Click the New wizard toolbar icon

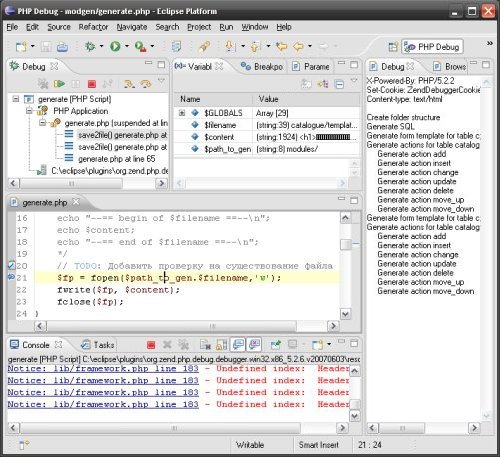click(21, 46)
